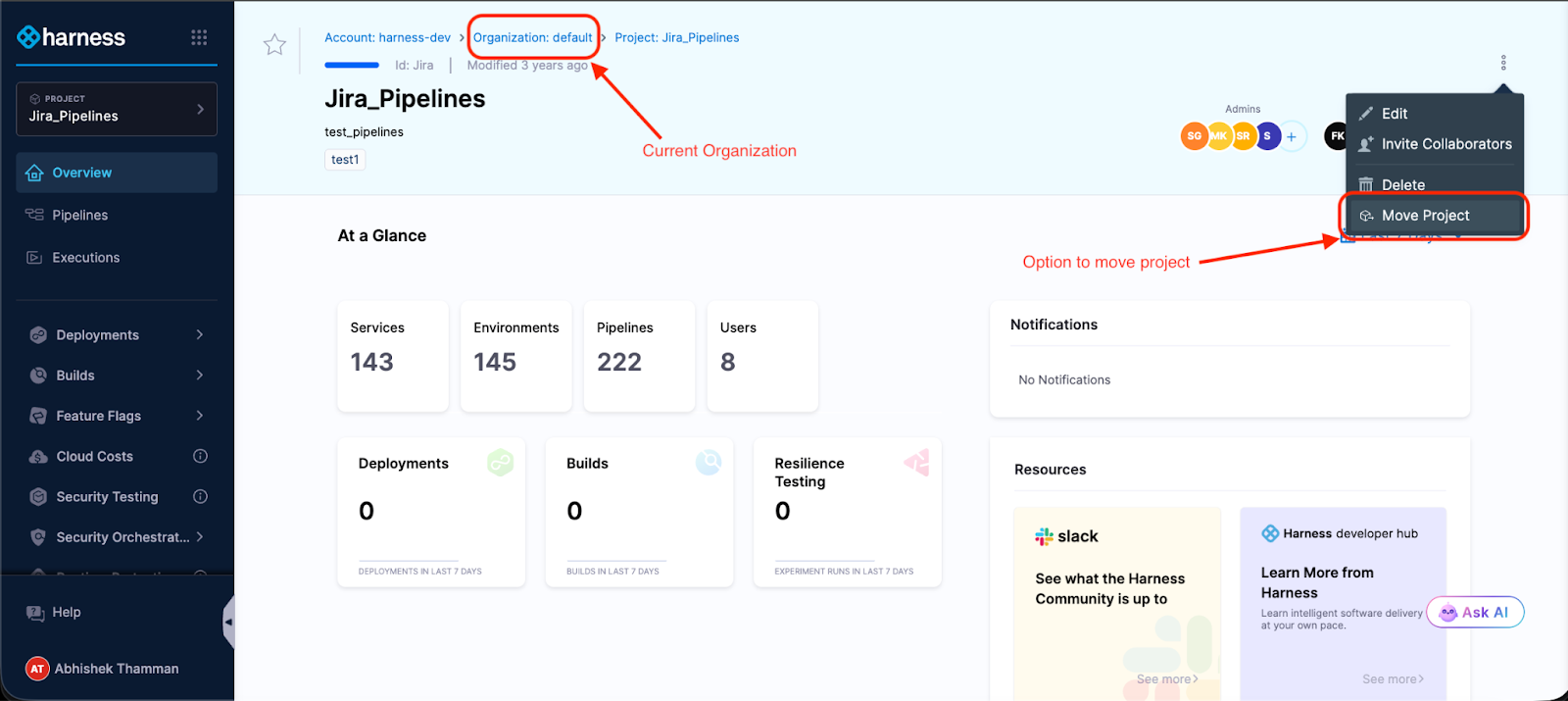Click the test_pipelines description text
The width and height of the screenshot is (1568, 701).
364,132
